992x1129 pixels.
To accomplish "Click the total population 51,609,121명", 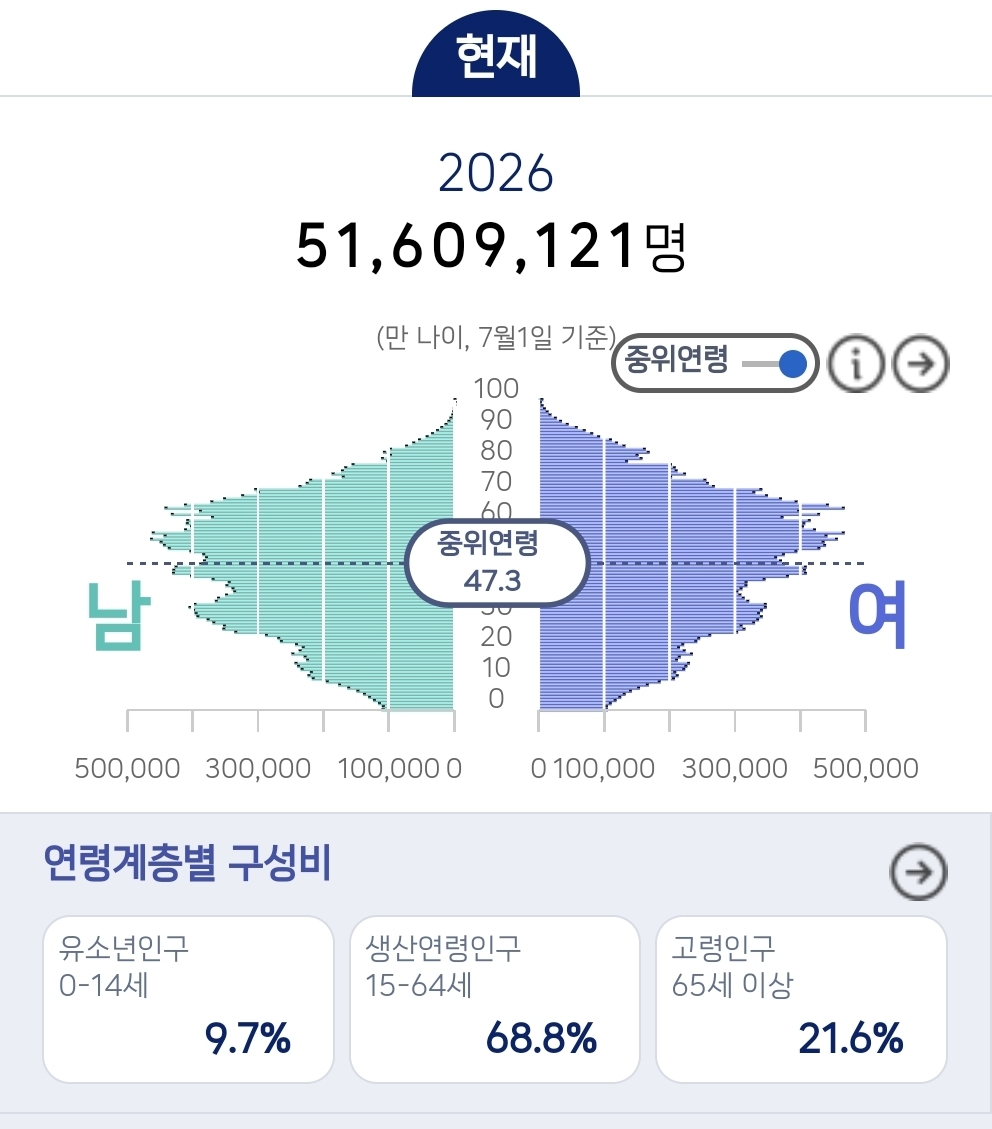I will coord(491,246).
